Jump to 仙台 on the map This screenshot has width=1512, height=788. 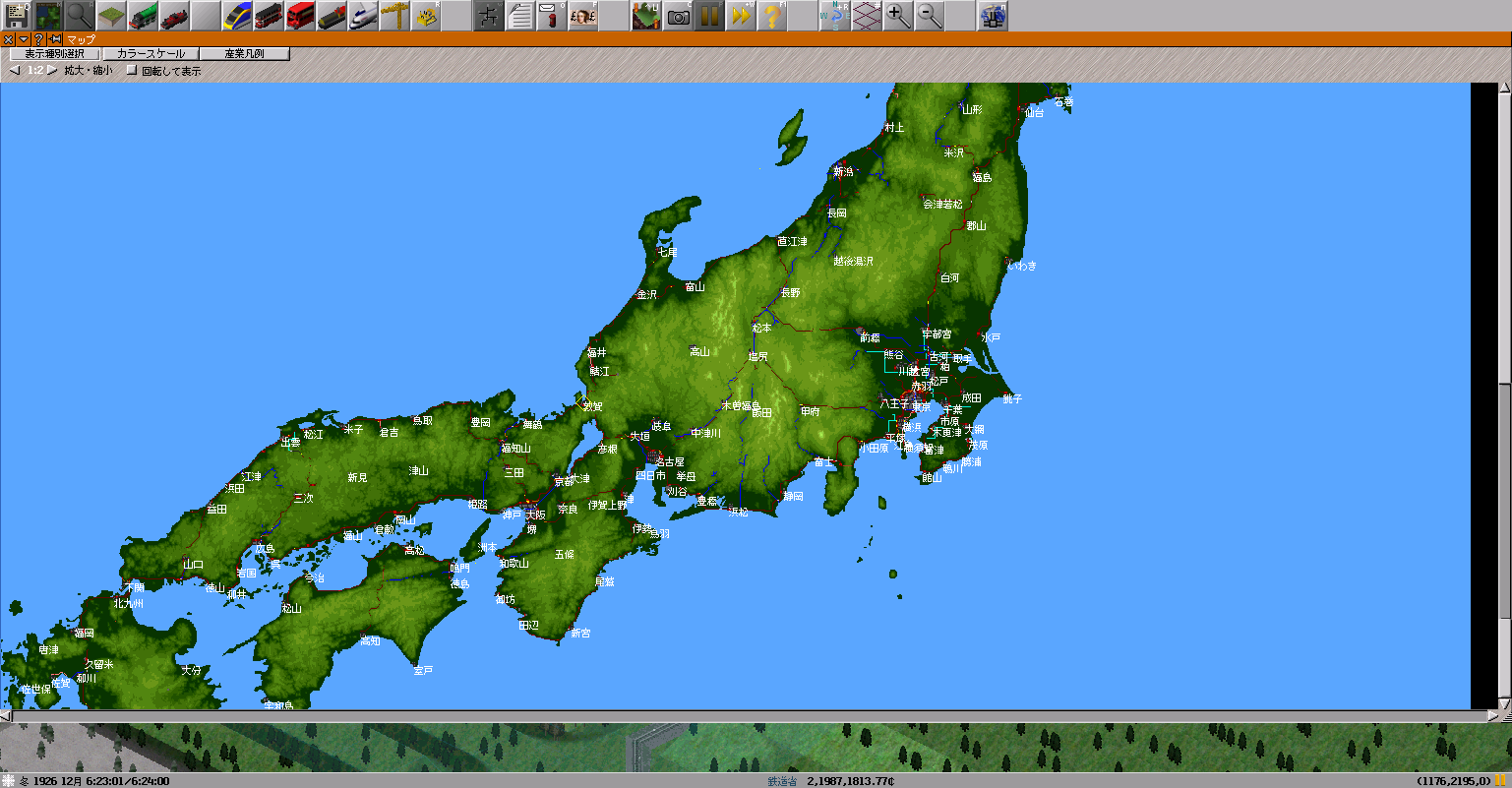[x=1033, y=112]
